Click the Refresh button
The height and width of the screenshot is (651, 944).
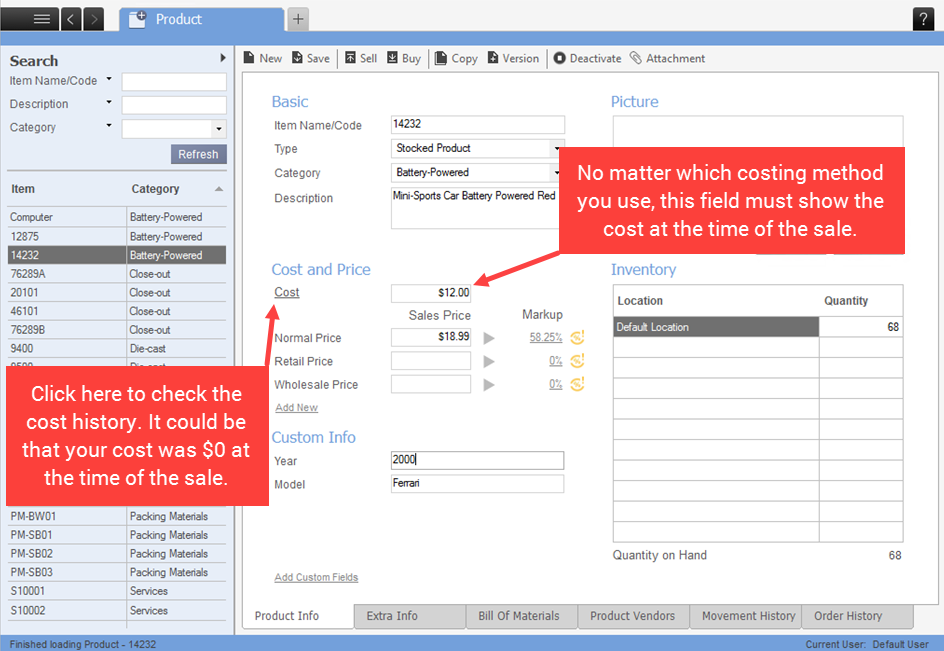pos(198,154)
